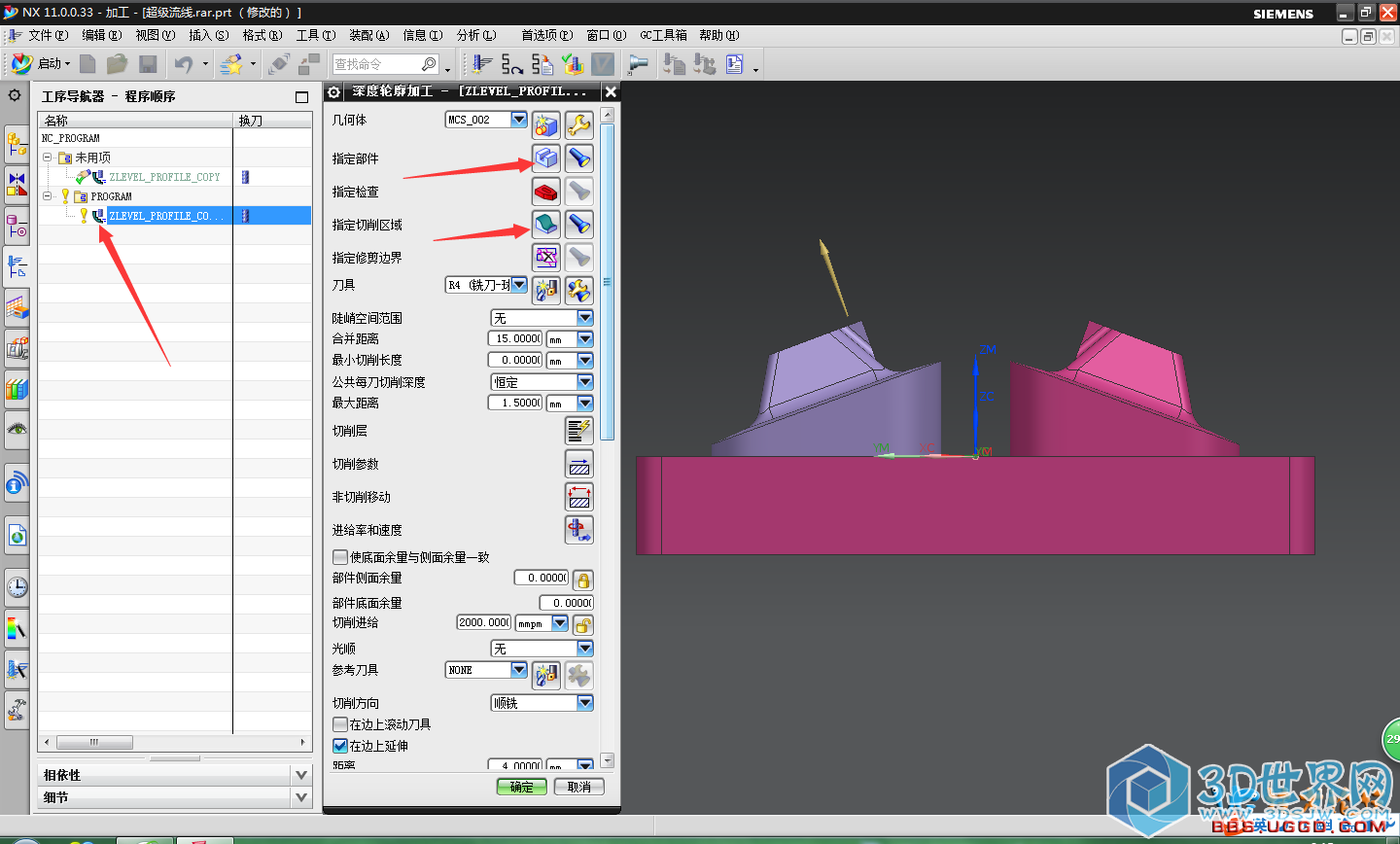
Task: Click the settings gear in the dialog title
Action: [333, 91]
